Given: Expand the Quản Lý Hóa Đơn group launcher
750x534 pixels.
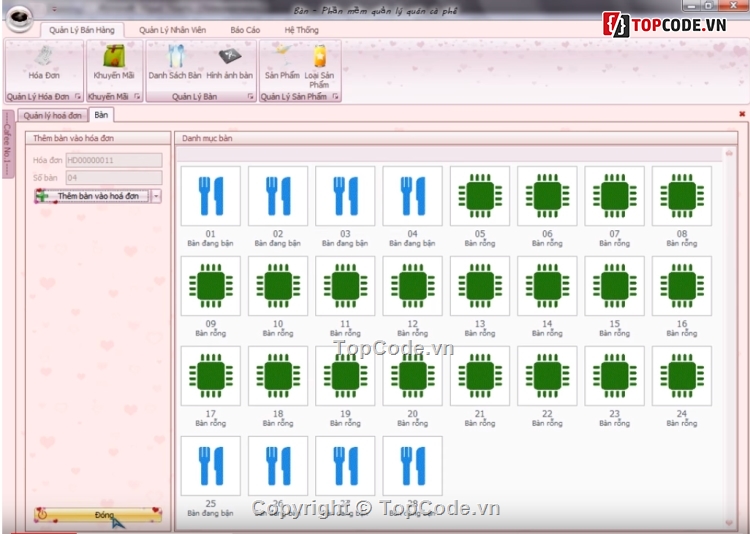Looking at the screenshot, I should point(78,97).
